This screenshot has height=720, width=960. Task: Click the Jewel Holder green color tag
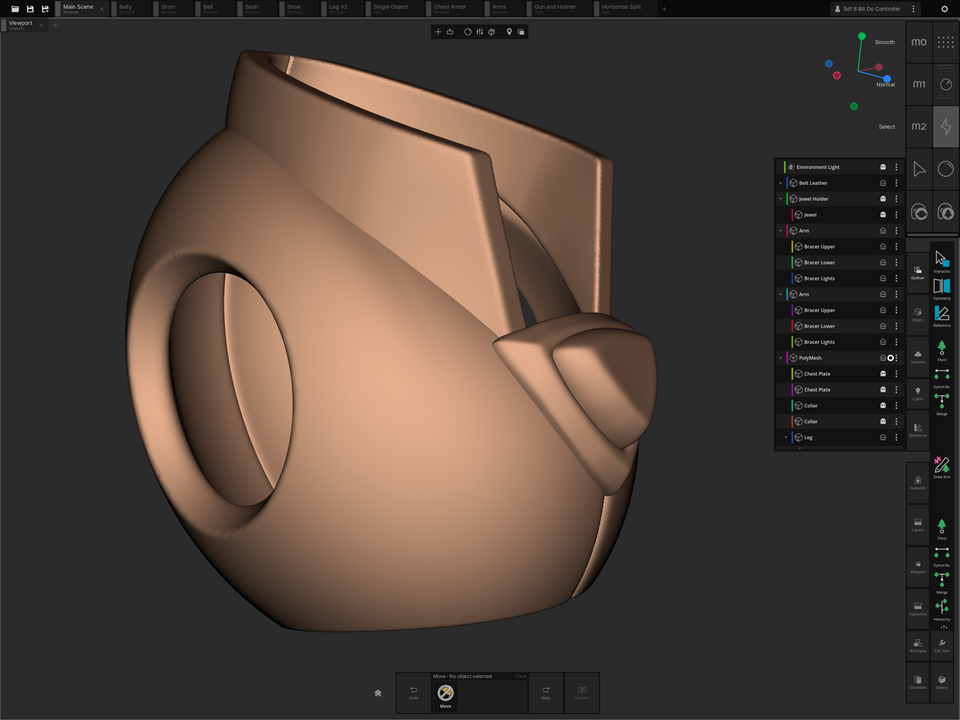[787, 199]
